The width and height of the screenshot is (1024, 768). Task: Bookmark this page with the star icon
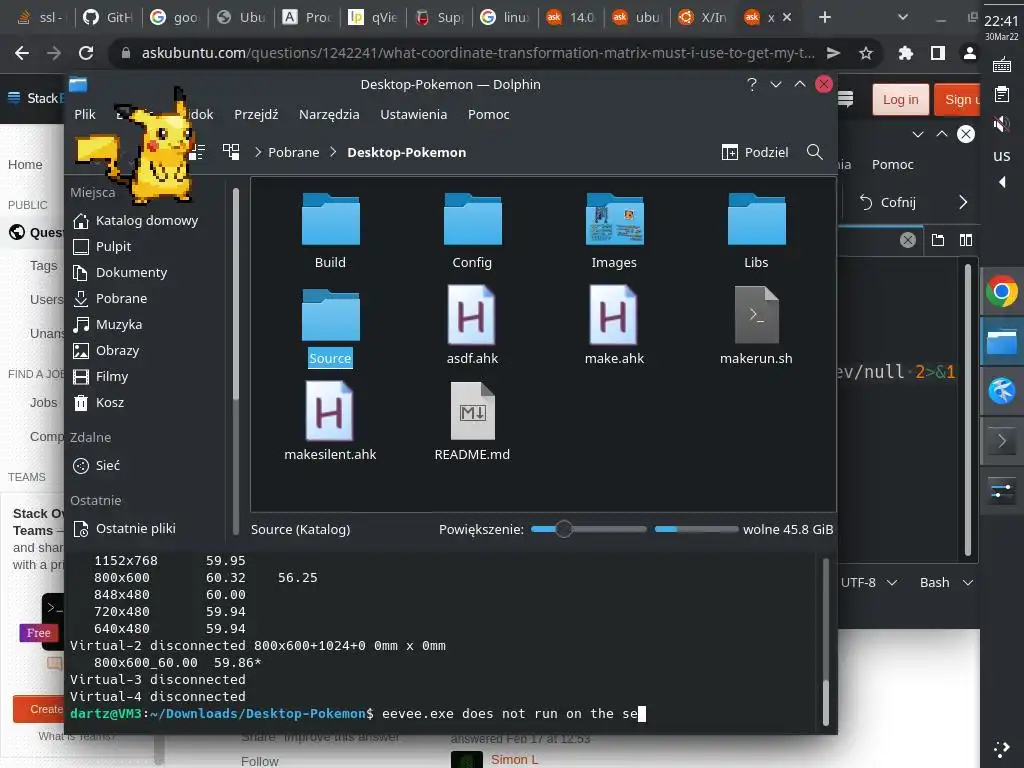coord(866,53)
